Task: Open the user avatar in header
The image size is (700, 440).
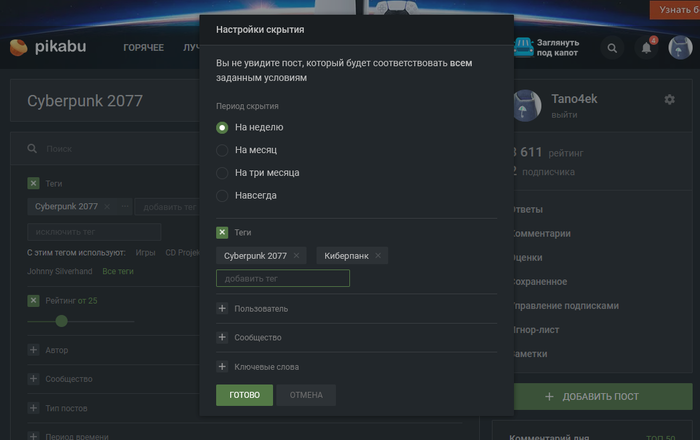Action: pos(681,47)
